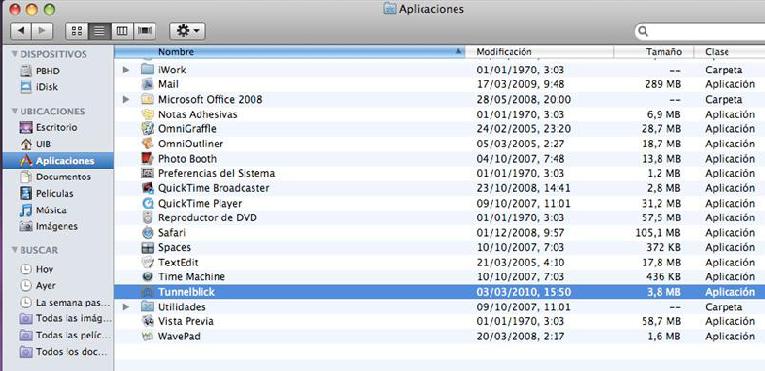Image resolution: width=765 pixels, height=371 pixels.
Task: Sort by Tamaño column
Action: coord(655,52)
